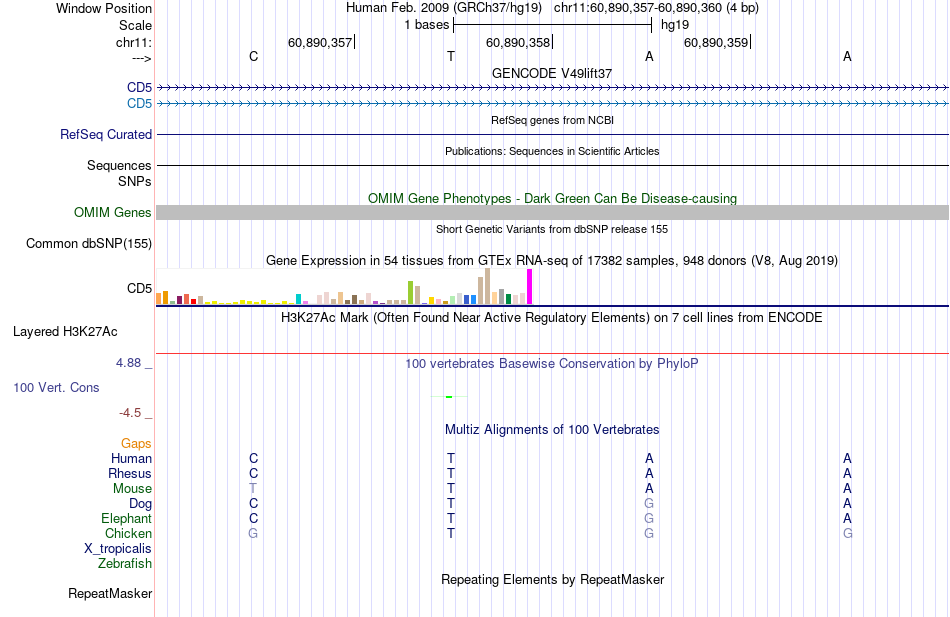Open Gene Expression in 54 tissues GTEx title
The image size is (950, 617).
tap(552, 261)
